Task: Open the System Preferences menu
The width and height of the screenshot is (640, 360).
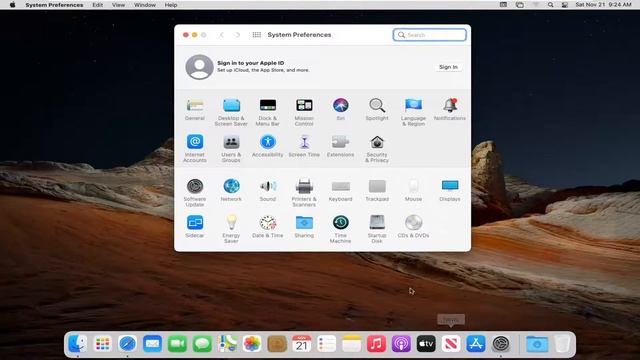Action: 54,5
